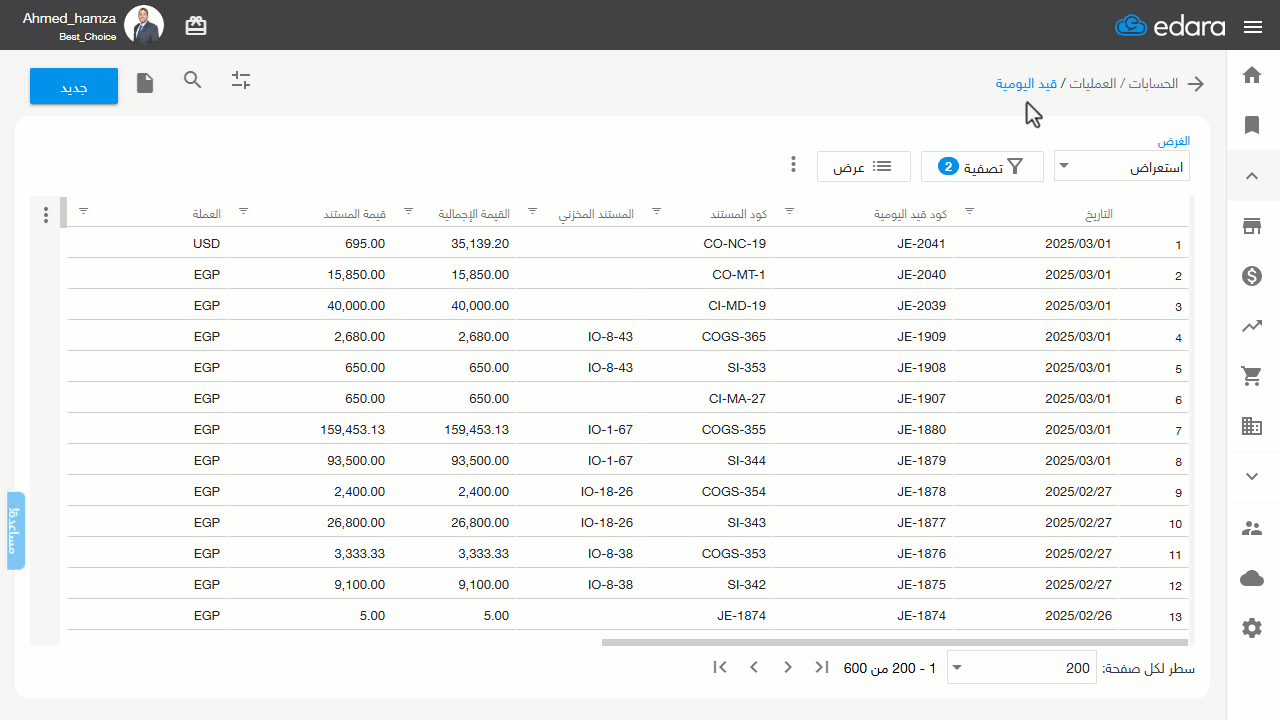Open filter for كود المستند column
The height and width of the screenshot is (720, 1280).
[656, 212]
